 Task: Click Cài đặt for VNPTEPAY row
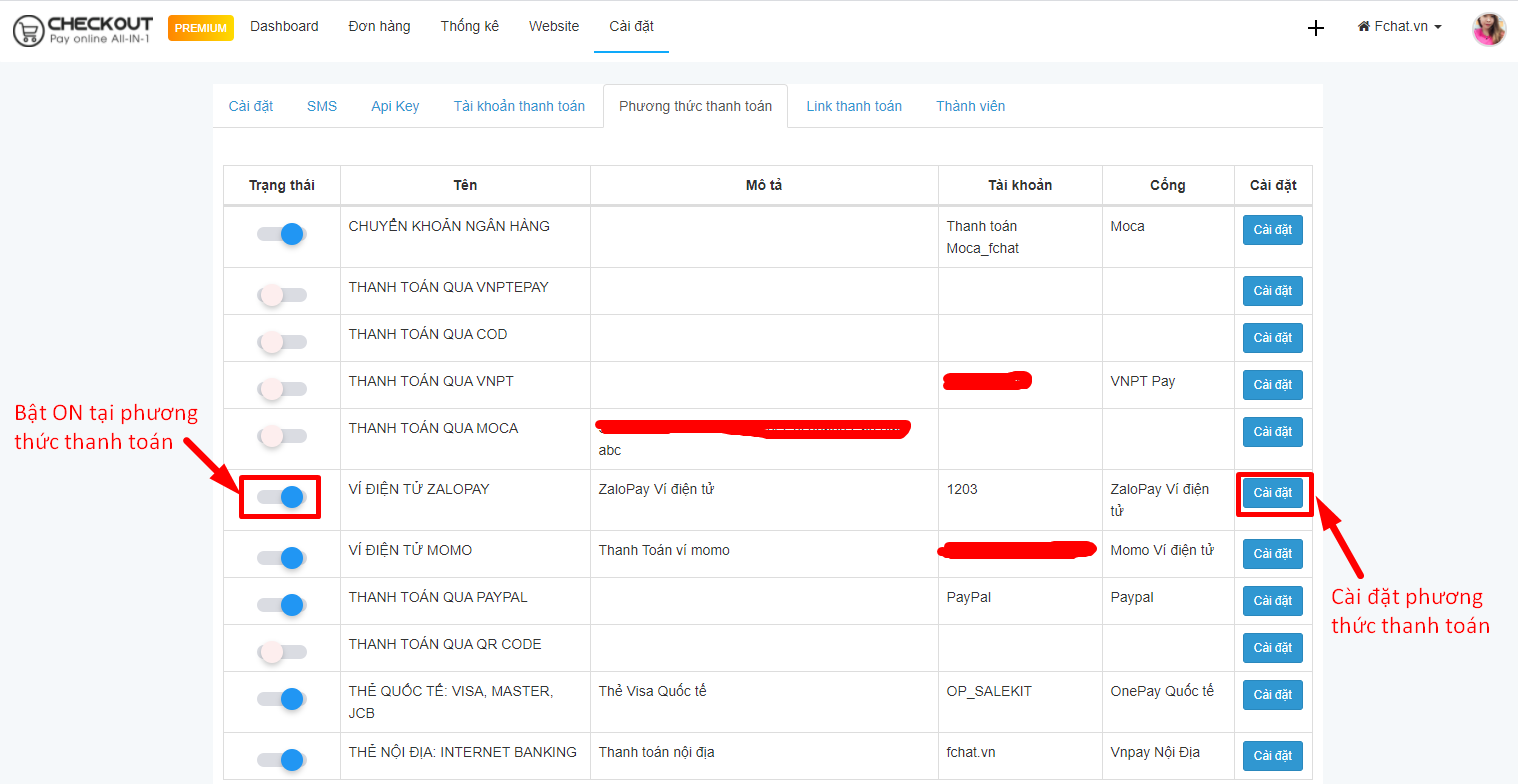(1273, 291)
